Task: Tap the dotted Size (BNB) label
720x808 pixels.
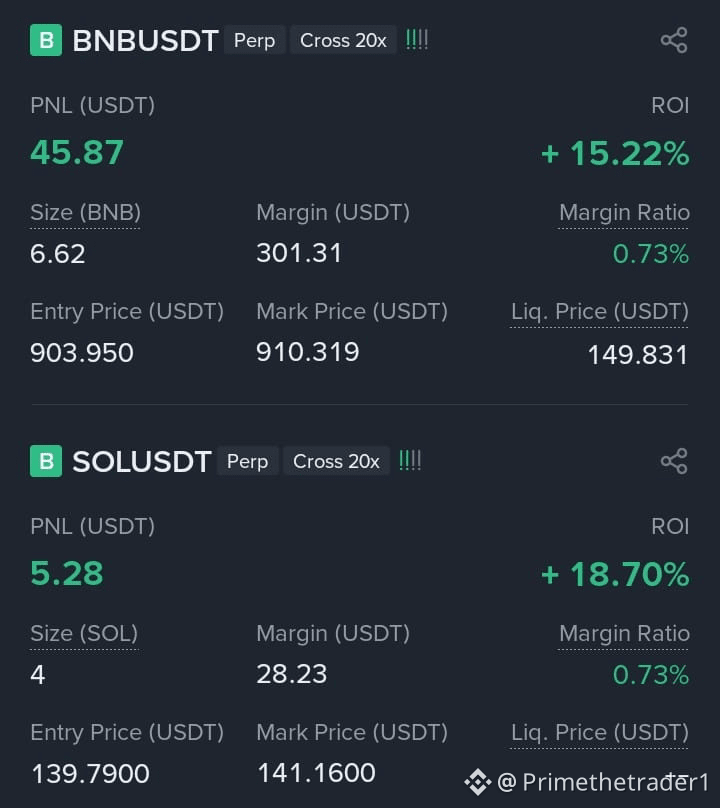Action: pyautogui.click(x=86, y=213)
